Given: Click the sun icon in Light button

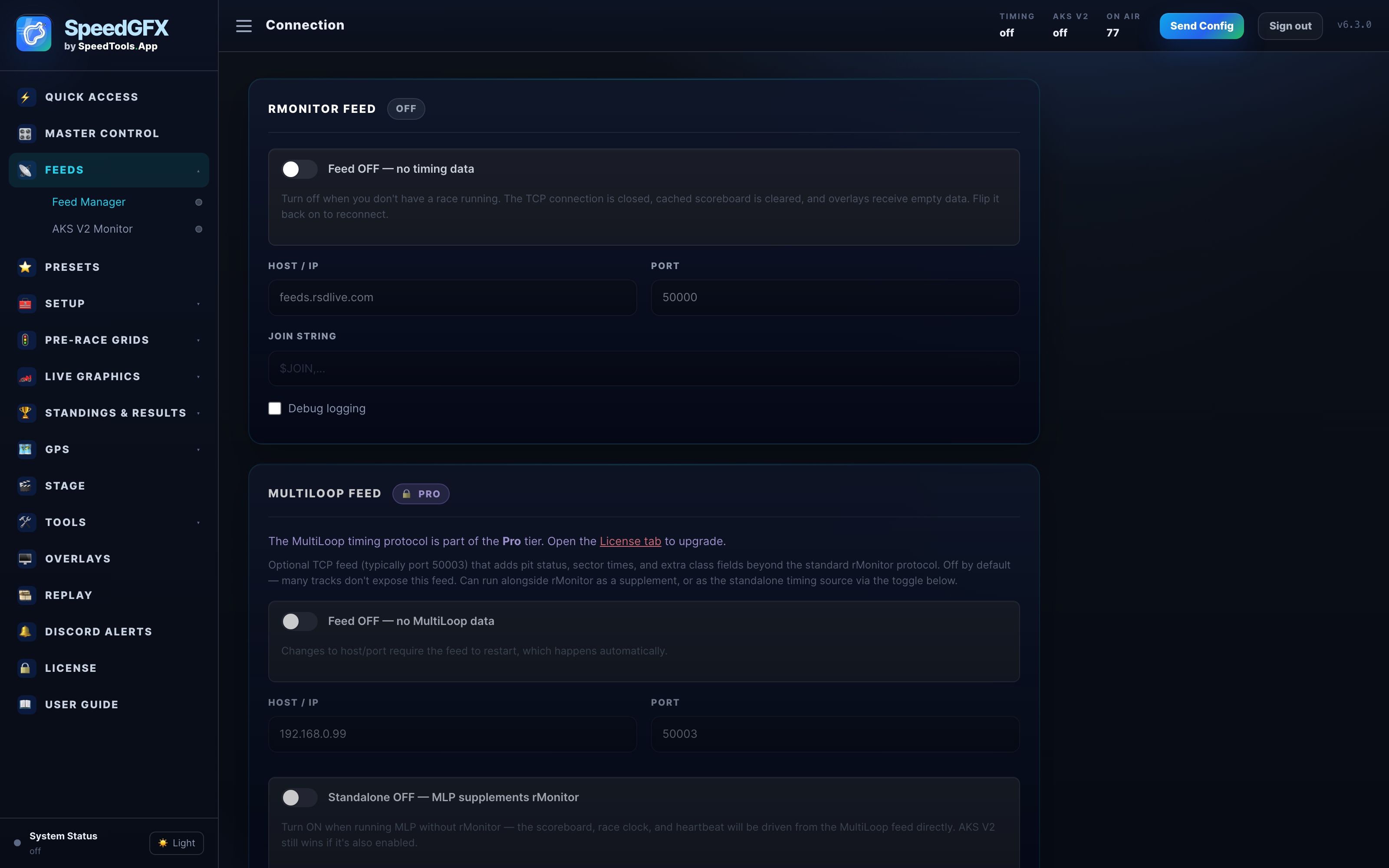Looking at the screenshot, I should coord(163,843).
